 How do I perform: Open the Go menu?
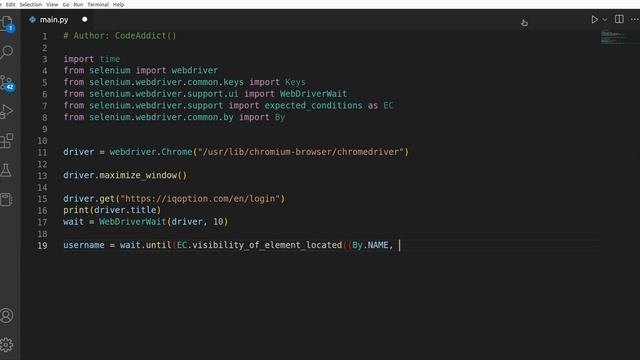[x=66, y=4]
